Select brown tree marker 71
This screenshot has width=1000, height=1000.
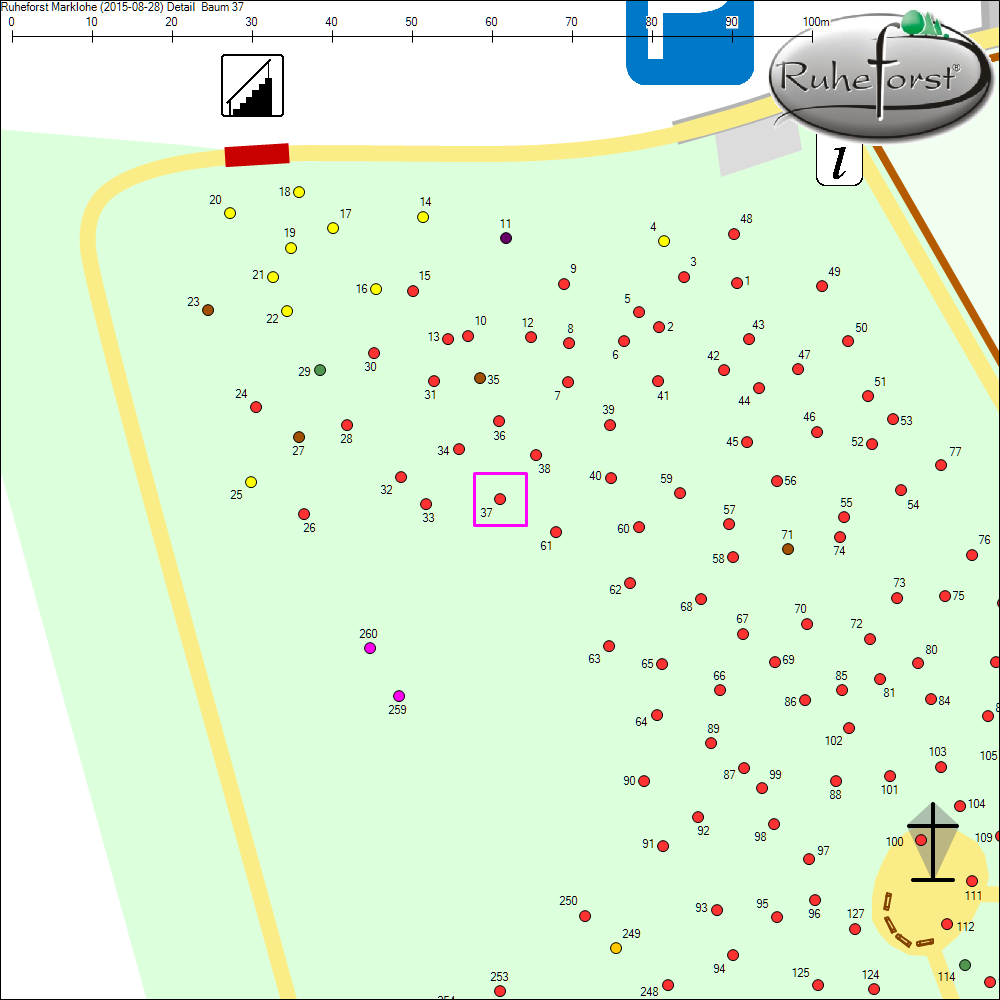pyautogui.click(x=788, y=548)
